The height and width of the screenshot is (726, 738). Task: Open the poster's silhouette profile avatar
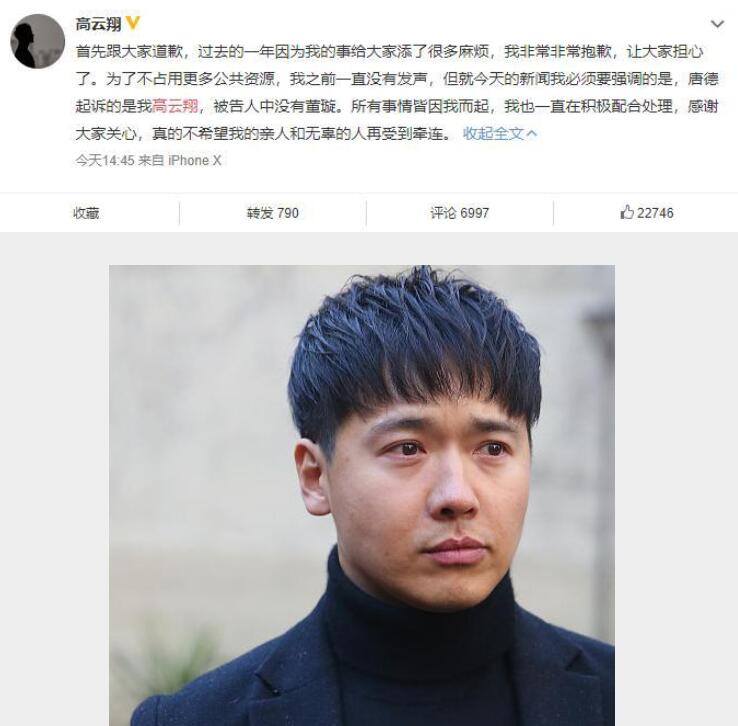[x=38, y=41]
